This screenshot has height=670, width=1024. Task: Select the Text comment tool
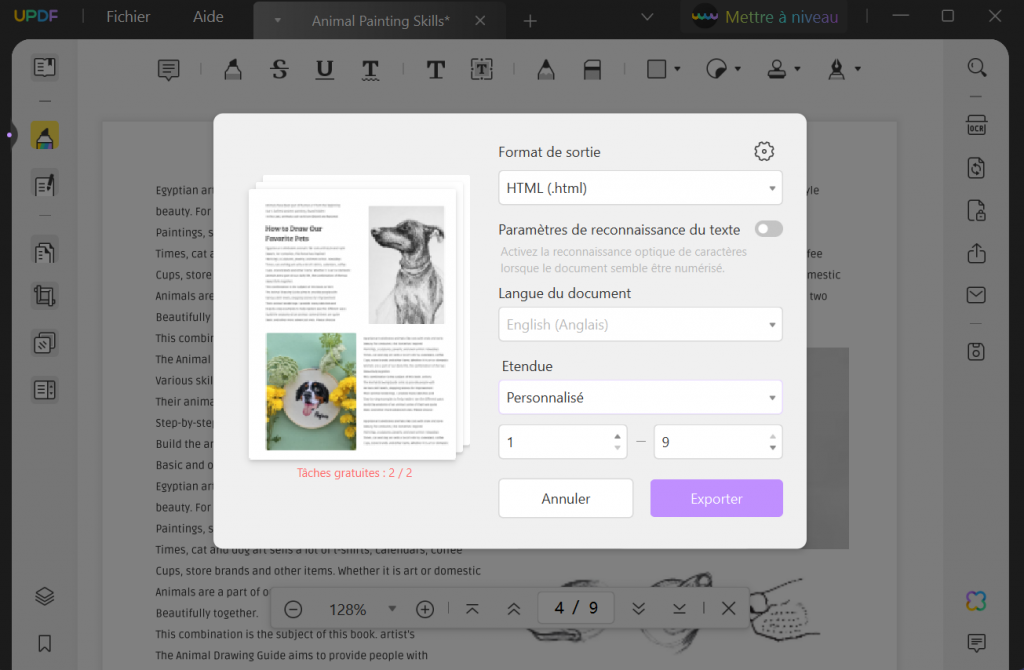coord(436,69)
